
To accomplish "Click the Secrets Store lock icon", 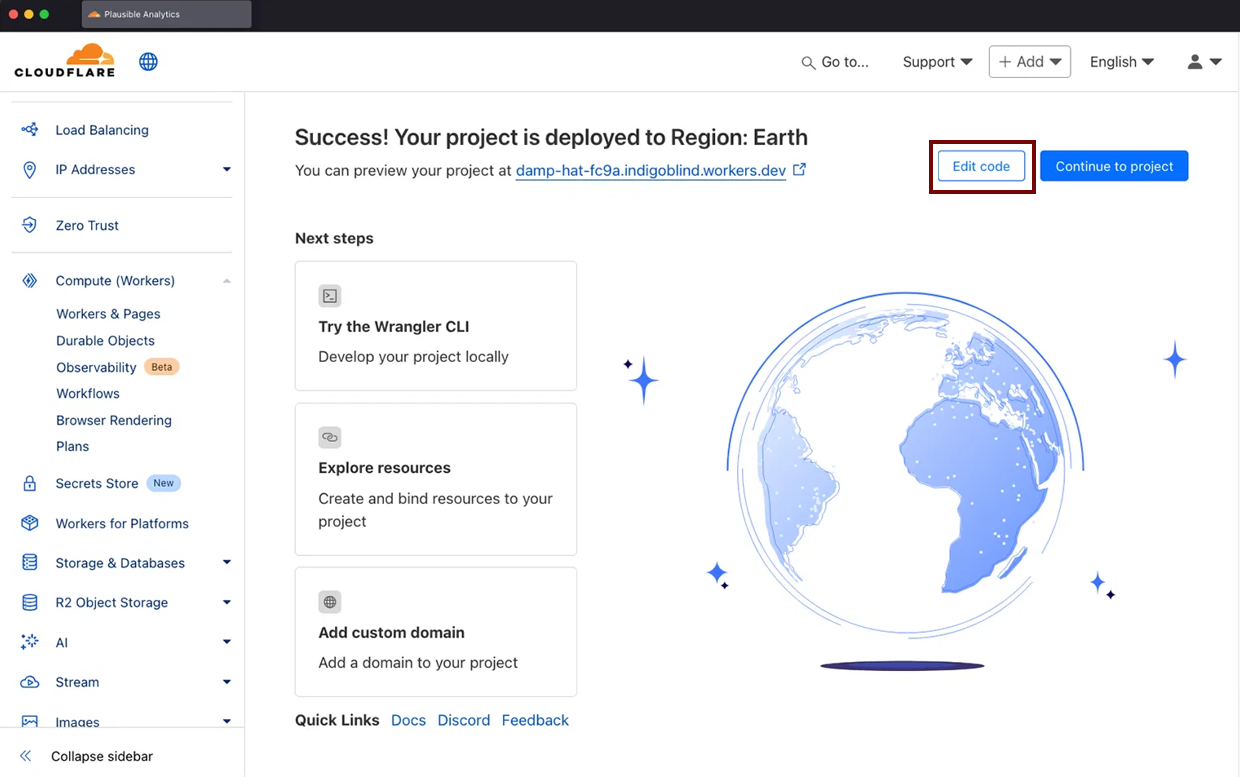I will click(x=30, y=483).
